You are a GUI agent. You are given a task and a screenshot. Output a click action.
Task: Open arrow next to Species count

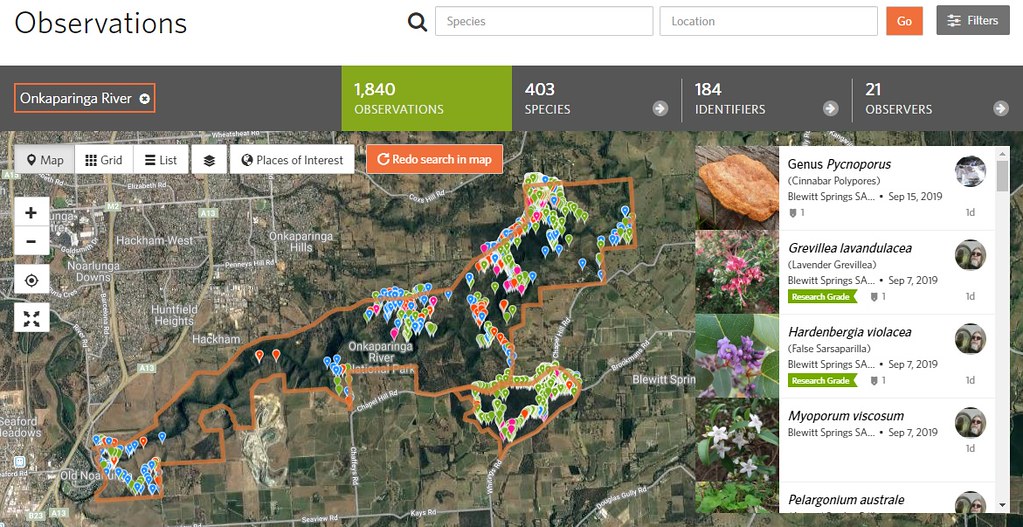(x=660, y=109)
